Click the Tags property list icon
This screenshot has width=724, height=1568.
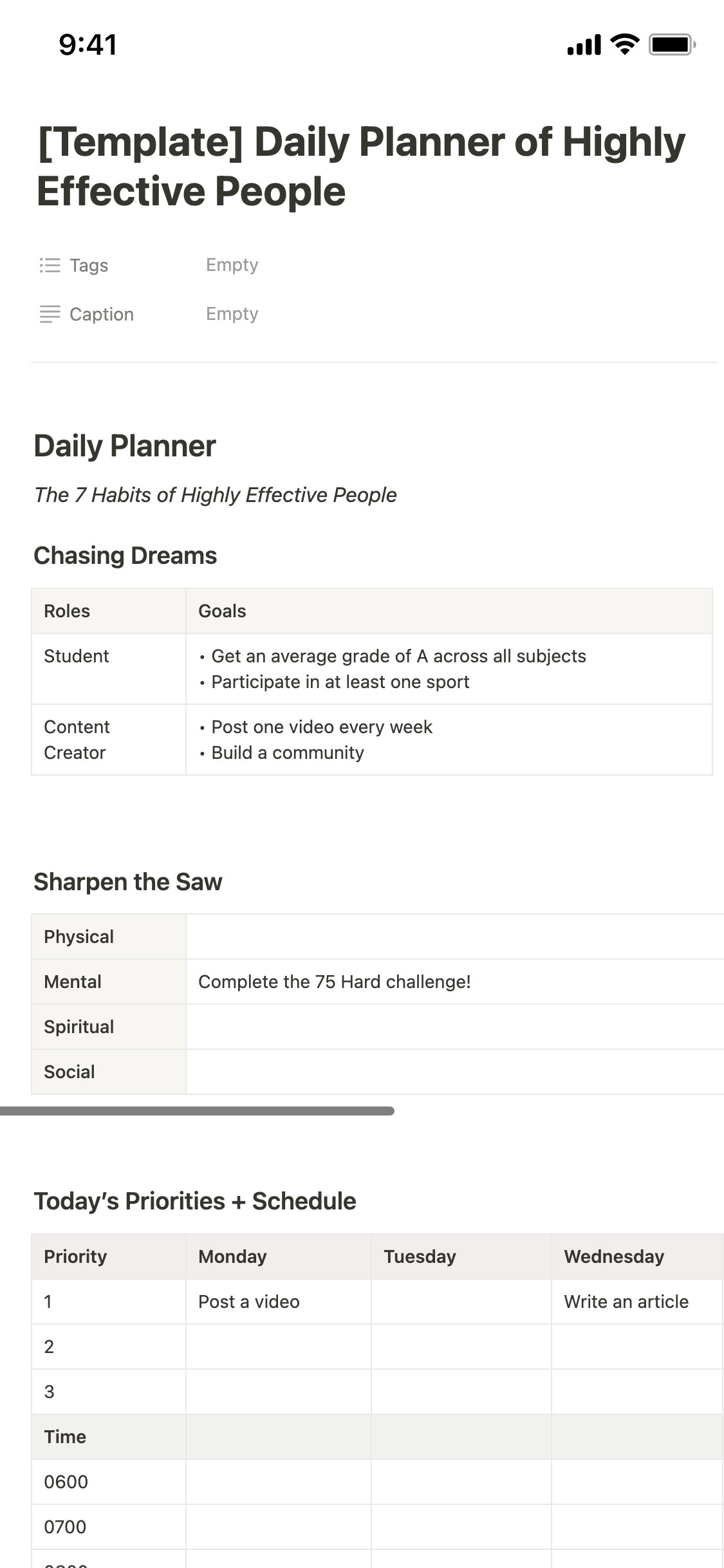coord(50,265)
